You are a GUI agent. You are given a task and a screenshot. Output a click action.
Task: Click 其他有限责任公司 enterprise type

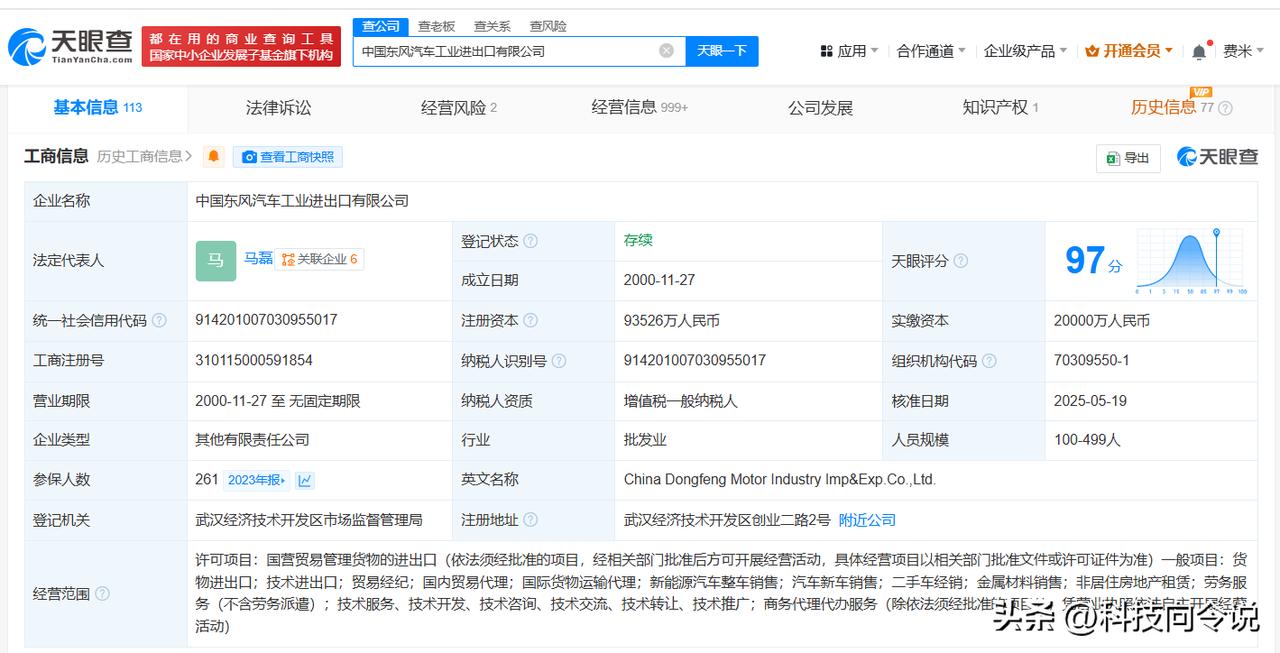[252, 440]
